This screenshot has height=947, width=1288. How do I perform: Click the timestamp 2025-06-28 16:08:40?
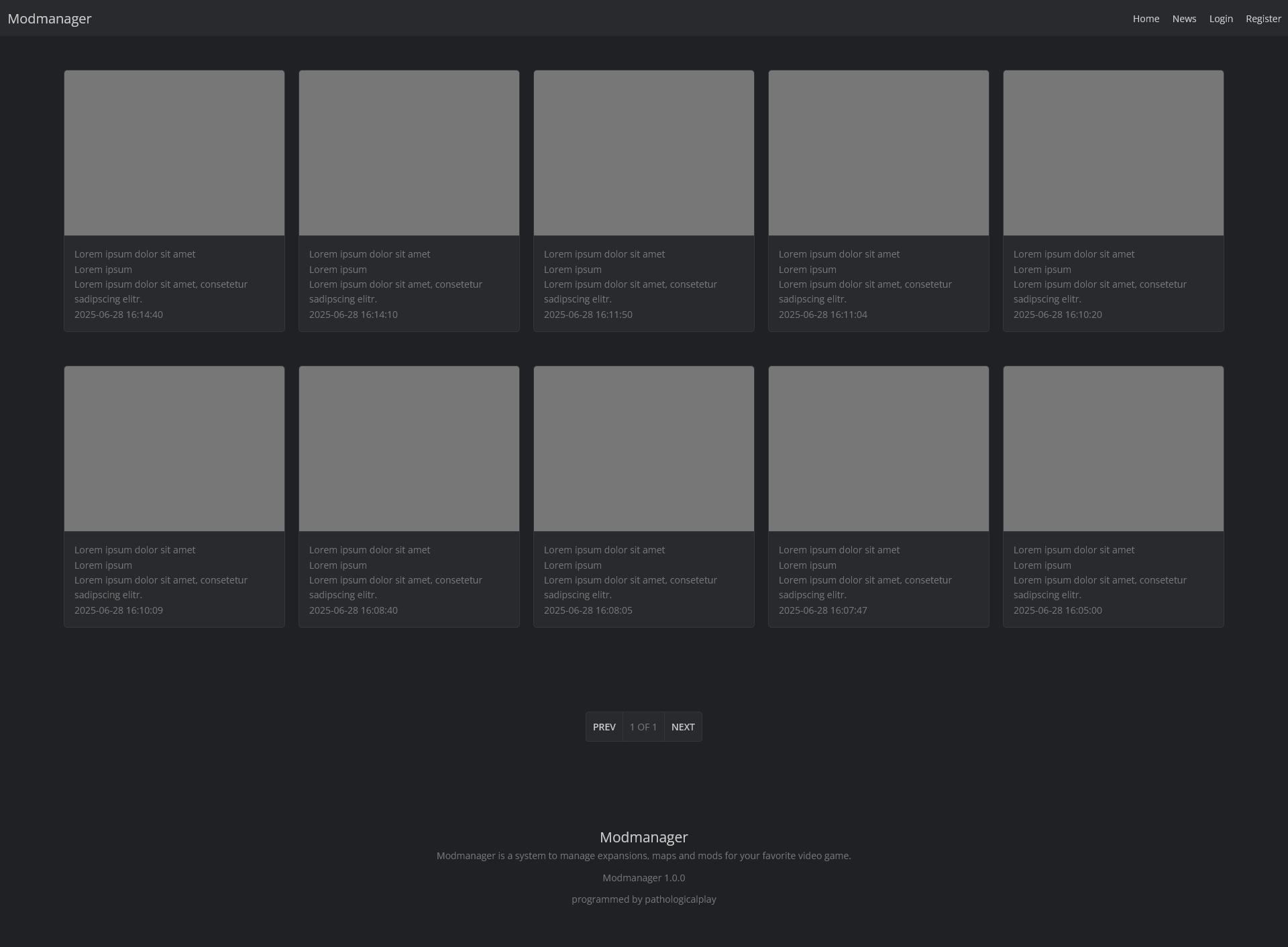click(x=354, y=610)
